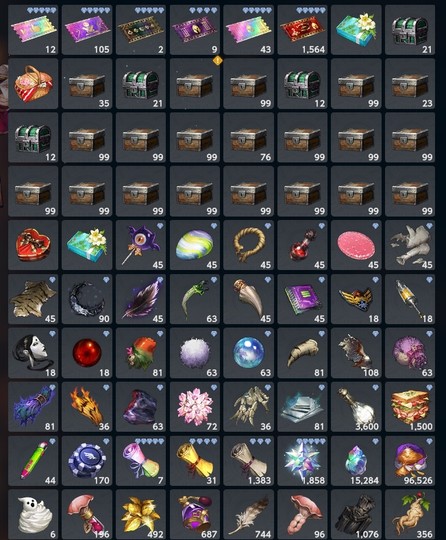Screen dimensions: 446x540
Task: Select the red heart-shaped chocolate box
Action: click(x=33, y=245)
